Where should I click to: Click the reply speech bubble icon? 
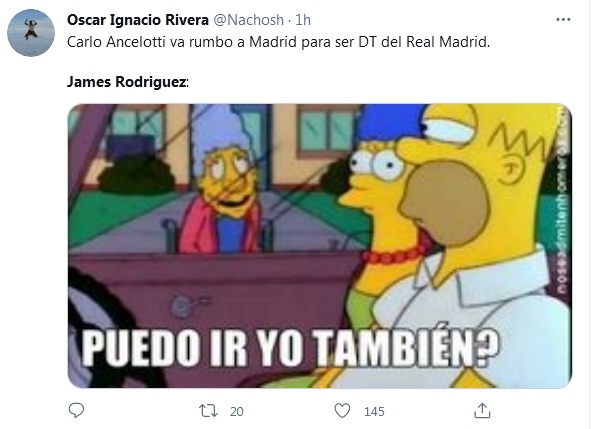click(76, 410)
